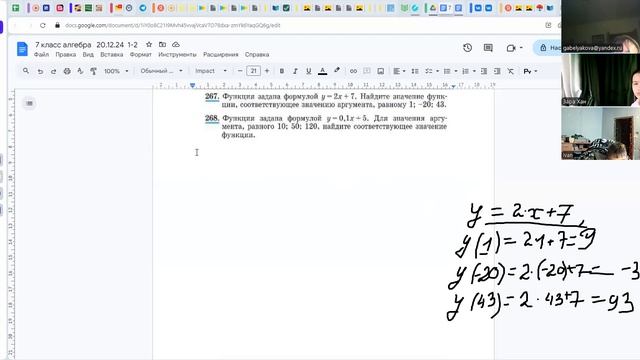Click the left indent marker on ruler
640x360 pixels.
pos(192,86)
